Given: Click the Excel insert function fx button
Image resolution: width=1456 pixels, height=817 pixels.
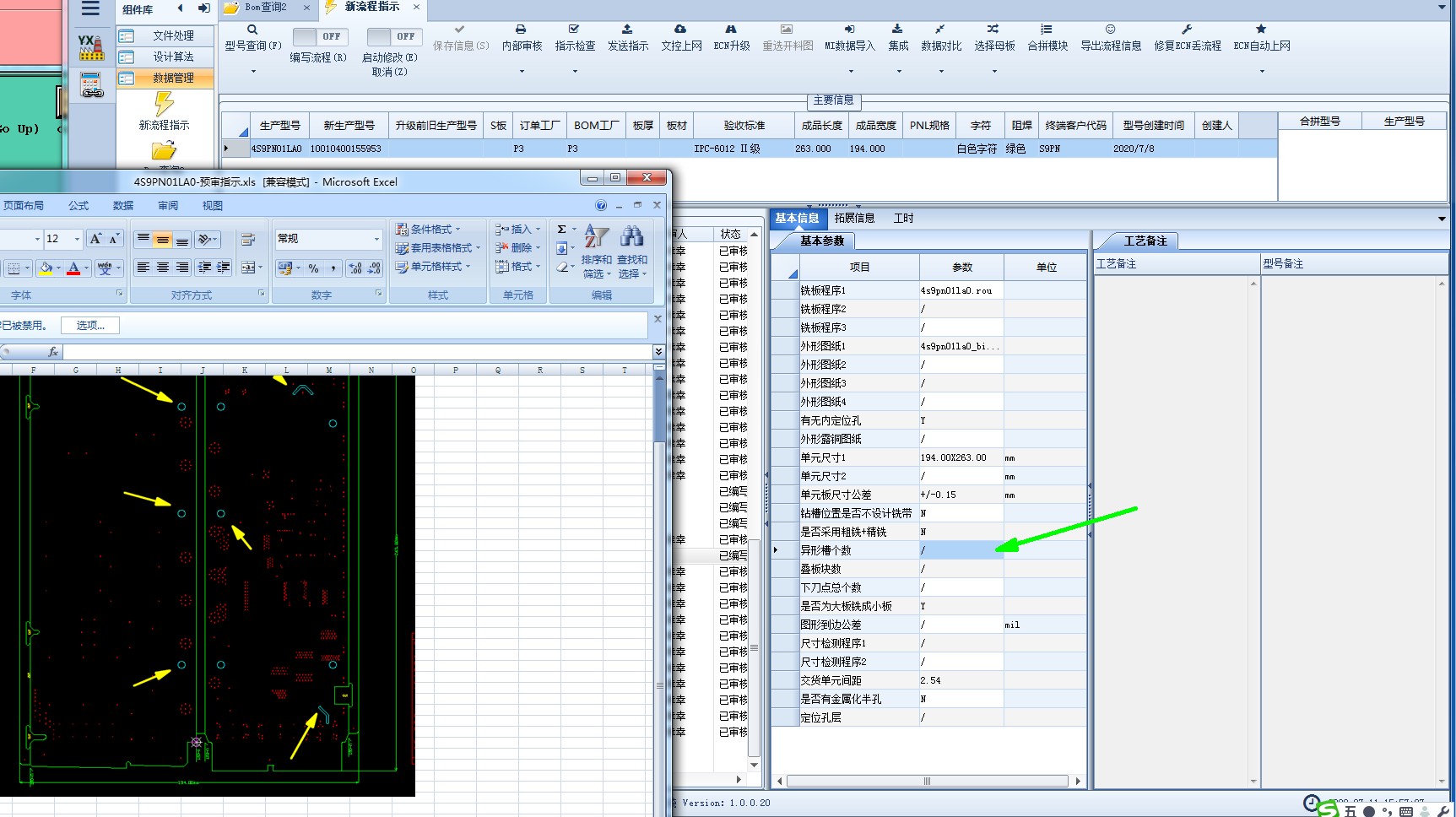Looking at the screenshot, I should [x=53, y=352].
